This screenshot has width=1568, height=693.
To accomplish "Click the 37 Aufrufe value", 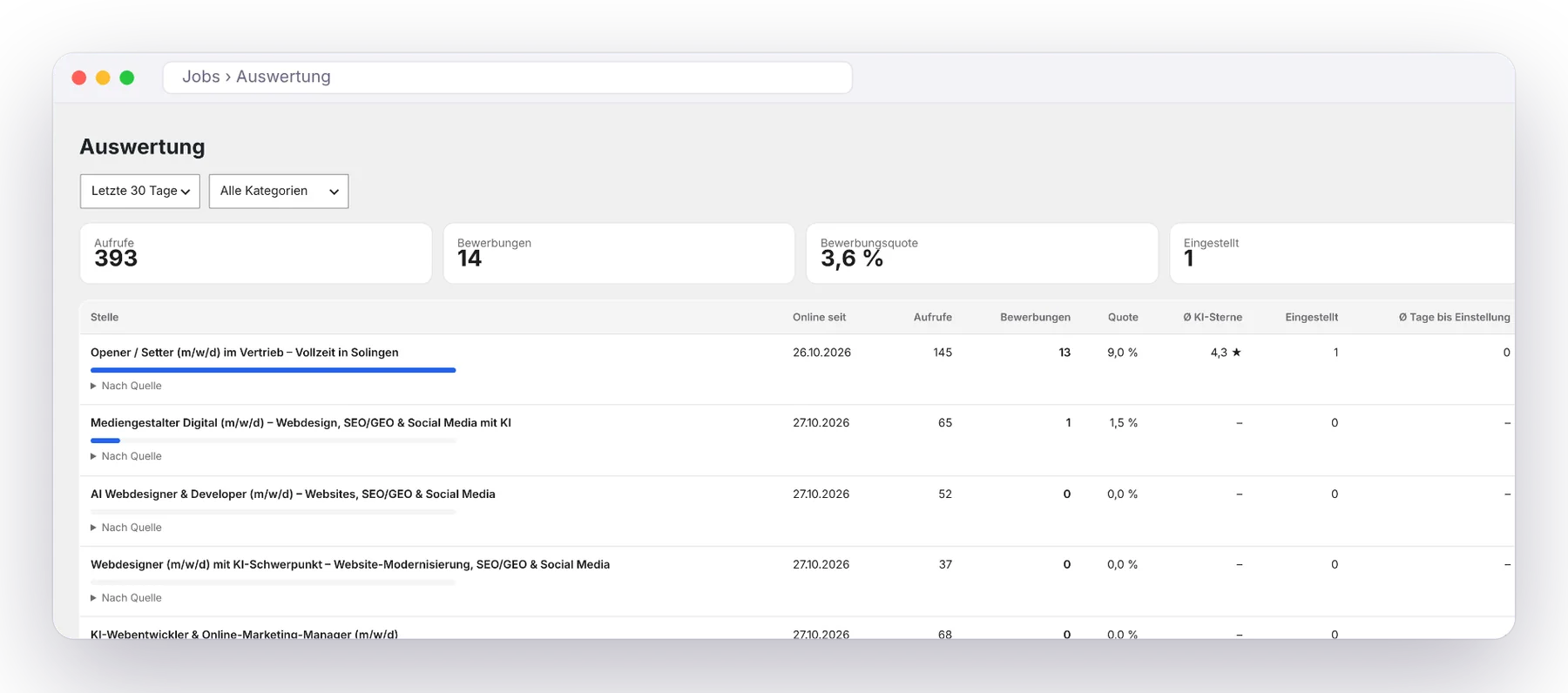I will (945, 565).
